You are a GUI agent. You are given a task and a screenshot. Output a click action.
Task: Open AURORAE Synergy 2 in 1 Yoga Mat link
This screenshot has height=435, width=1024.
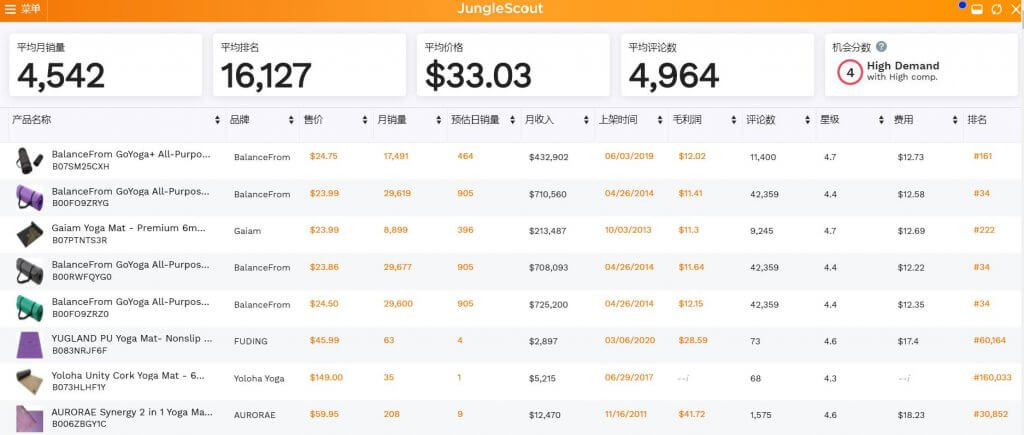[x=132, y=413]
